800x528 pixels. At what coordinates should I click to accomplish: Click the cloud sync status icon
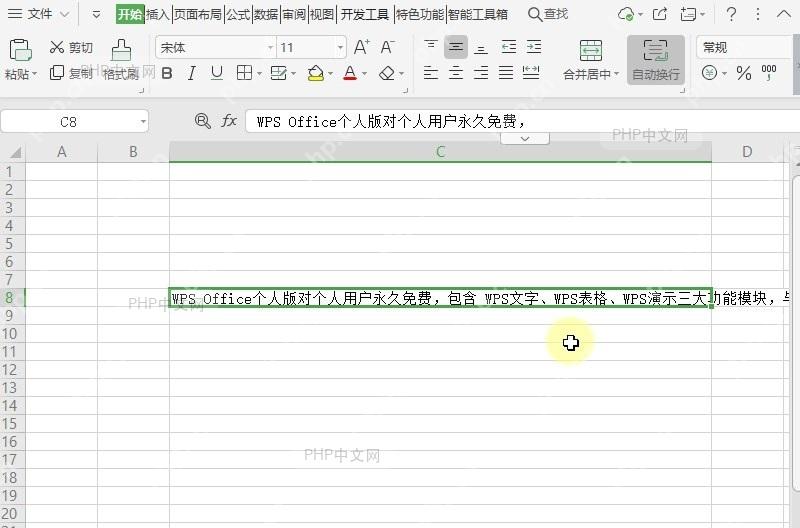[626, 14]
